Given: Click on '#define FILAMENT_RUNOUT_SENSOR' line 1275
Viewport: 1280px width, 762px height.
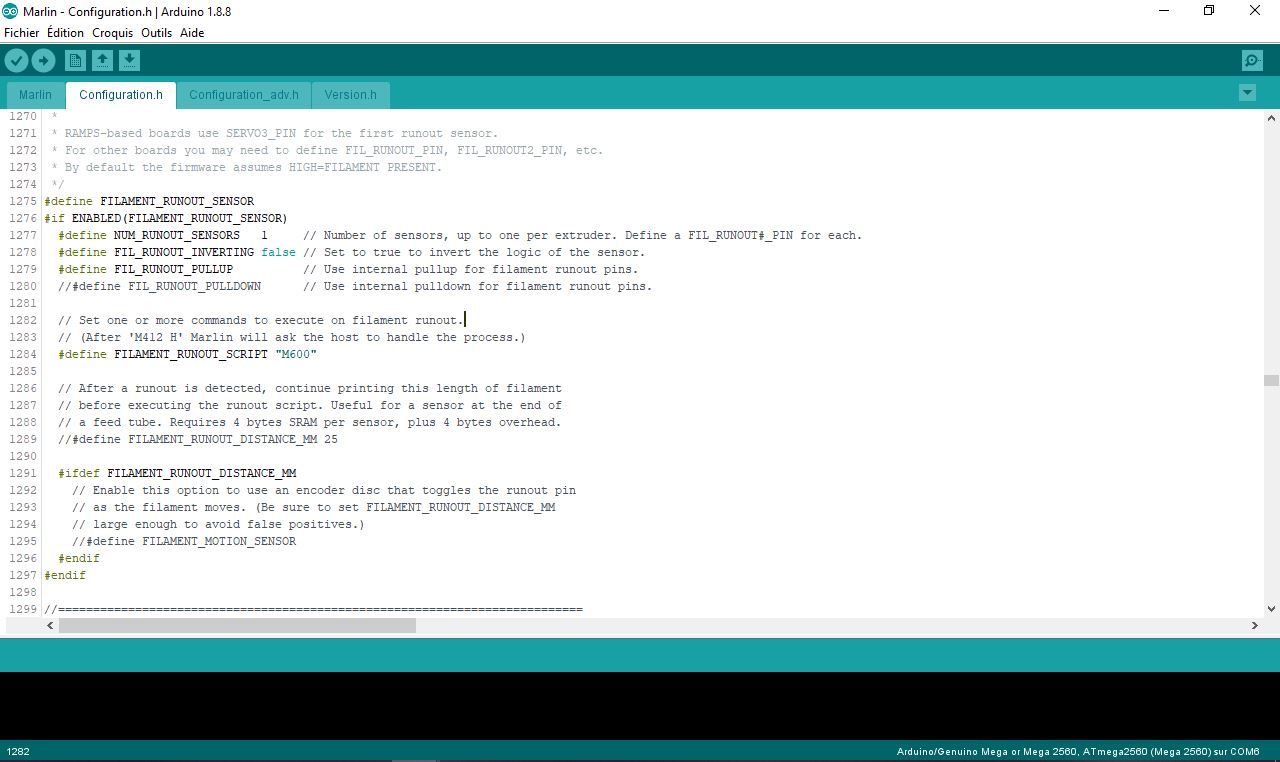Looking at the screenshot, I should 149,201.
